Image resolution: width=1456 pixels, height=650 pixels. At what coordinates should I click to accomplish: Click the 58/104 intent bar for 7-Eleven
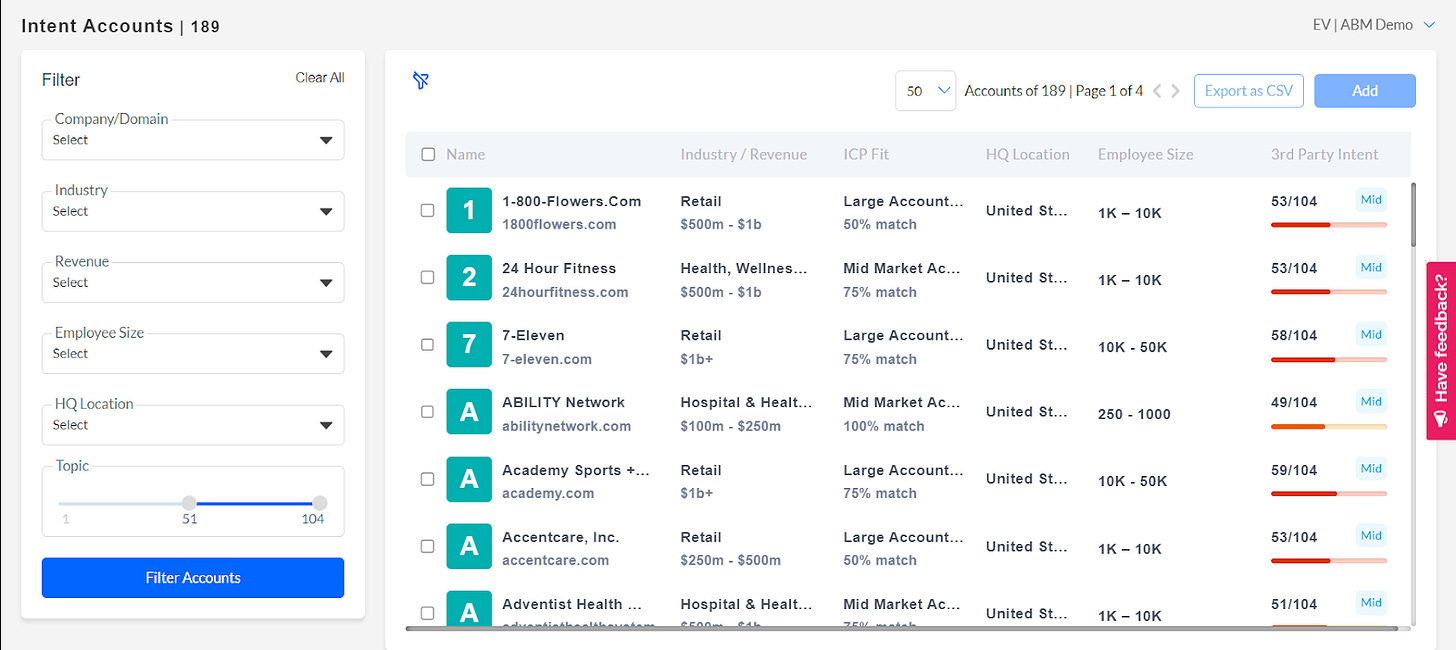coord(1329,359)
